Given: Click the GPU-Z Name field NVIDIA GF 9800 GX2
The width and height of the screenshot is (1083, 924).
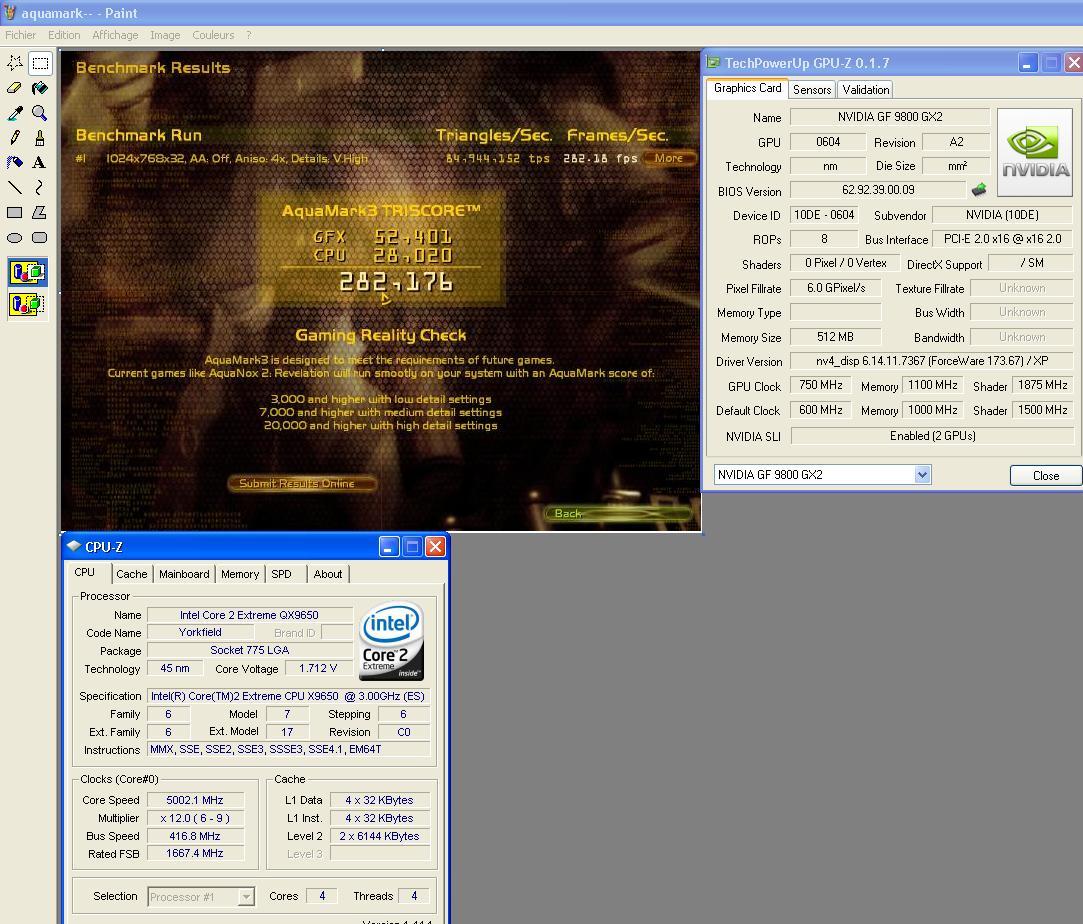Looking at the screenshot, I should (x=890, y=117).
